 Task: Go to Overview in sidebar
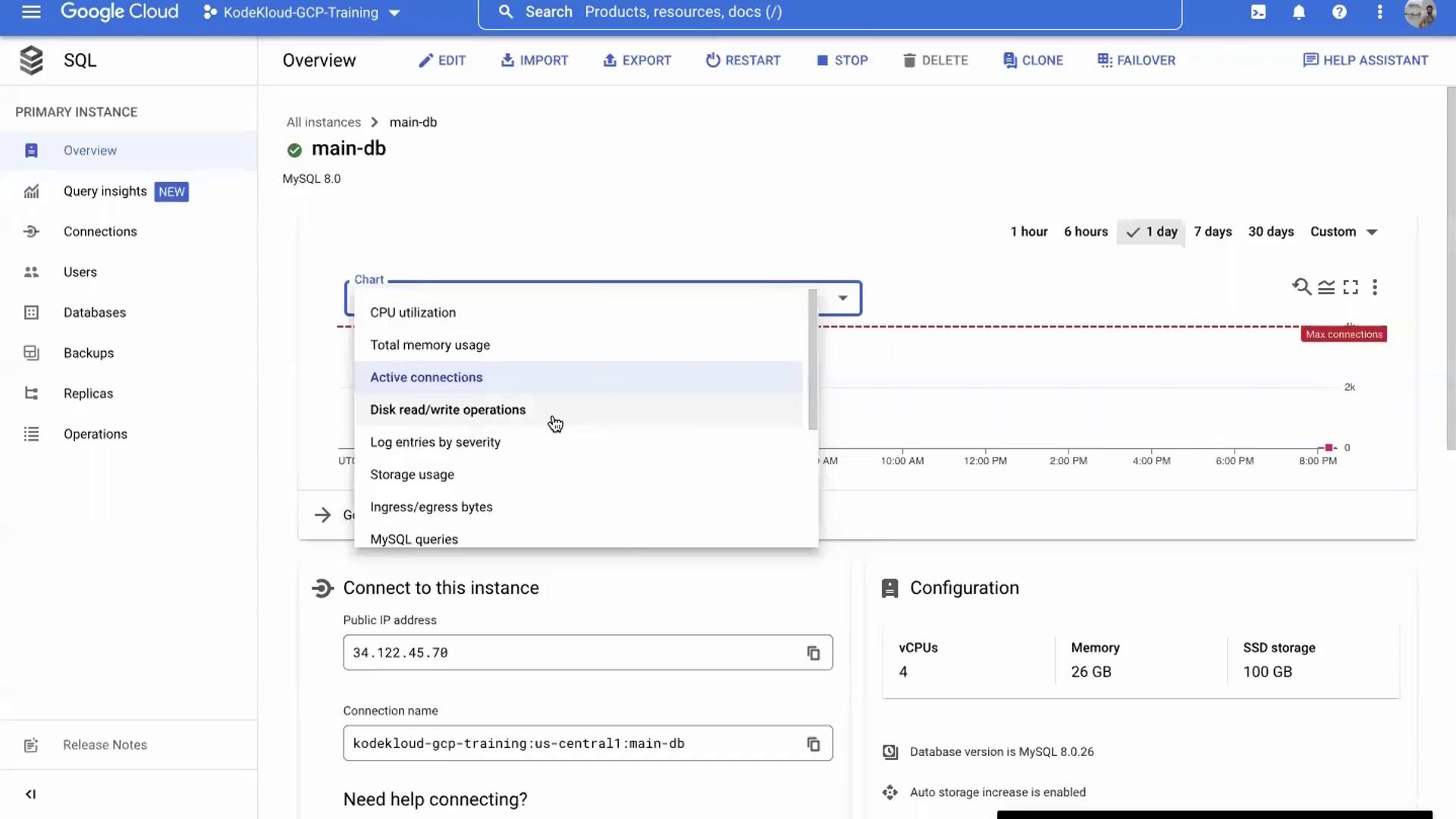point(128,151)
